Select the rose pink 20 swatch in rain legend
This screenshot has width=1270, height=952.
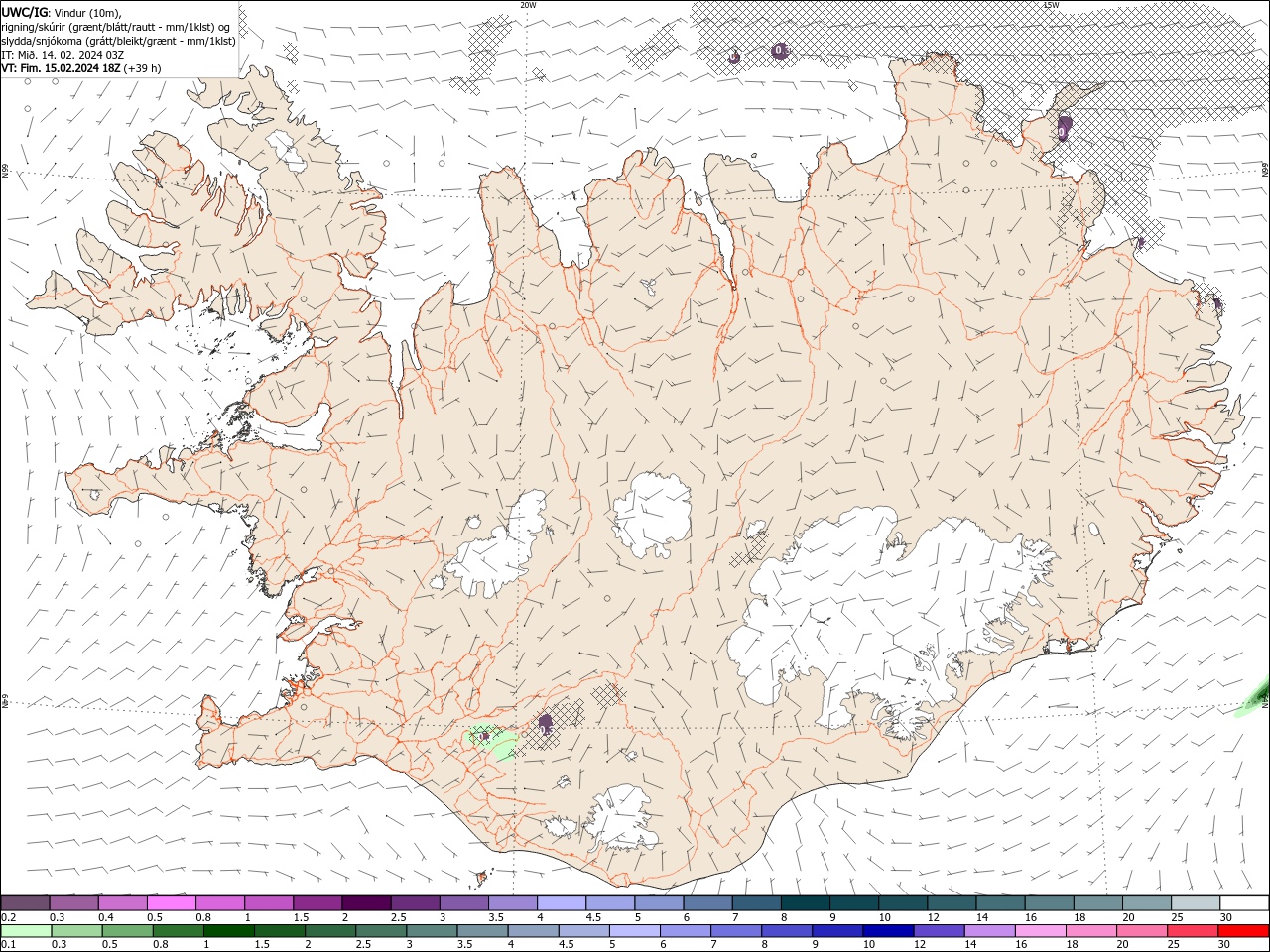click(x=1143, y=931)
